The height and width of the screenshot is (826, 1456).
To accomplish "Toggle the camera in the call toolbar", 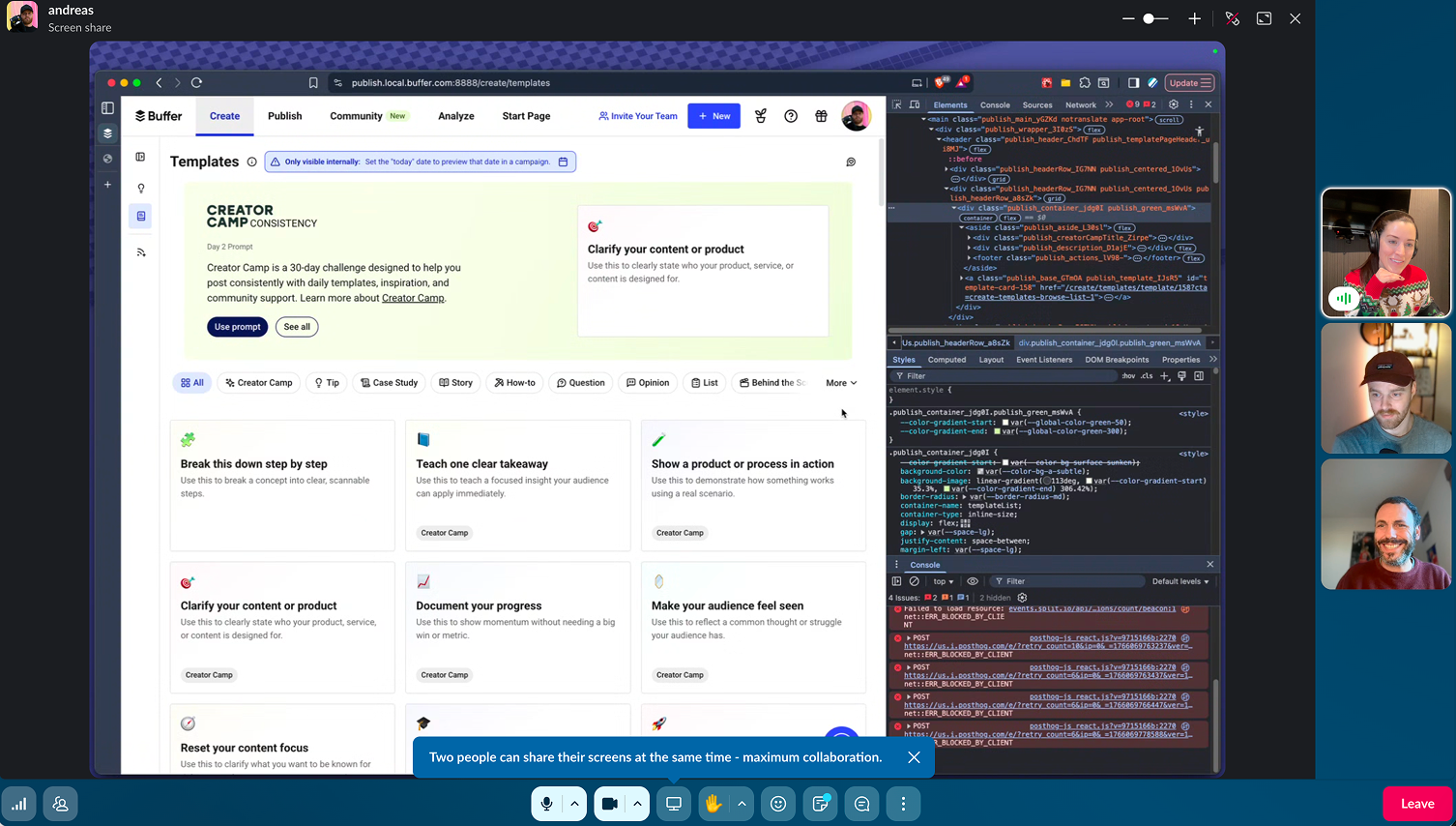I will tap(610, 804).
